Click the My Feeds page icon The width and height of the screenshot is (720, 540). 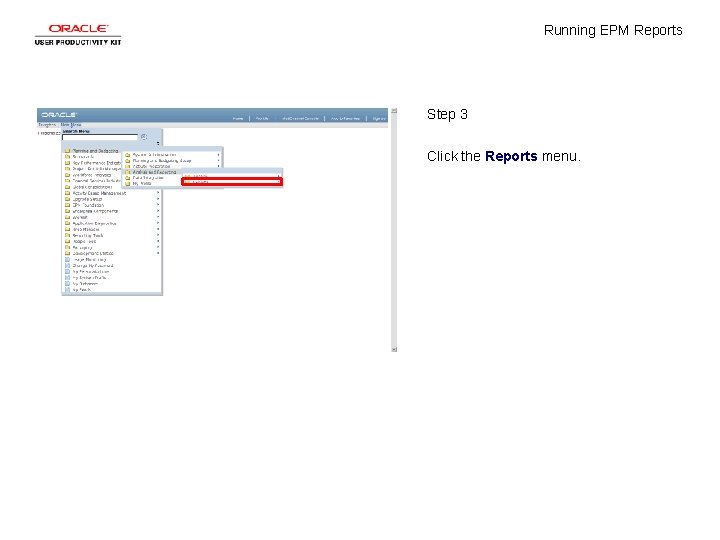pyautogui.click(x=68, y=290)
